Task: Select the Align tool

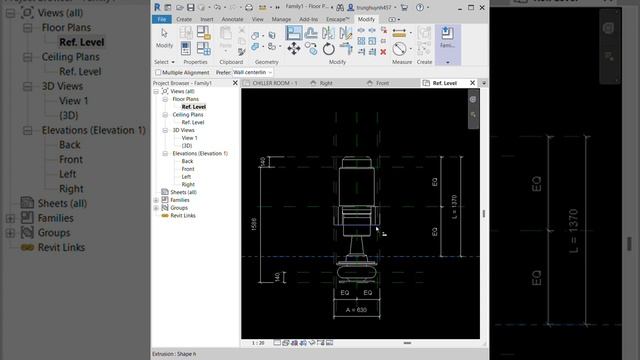Action: click(x=294, y=33)
